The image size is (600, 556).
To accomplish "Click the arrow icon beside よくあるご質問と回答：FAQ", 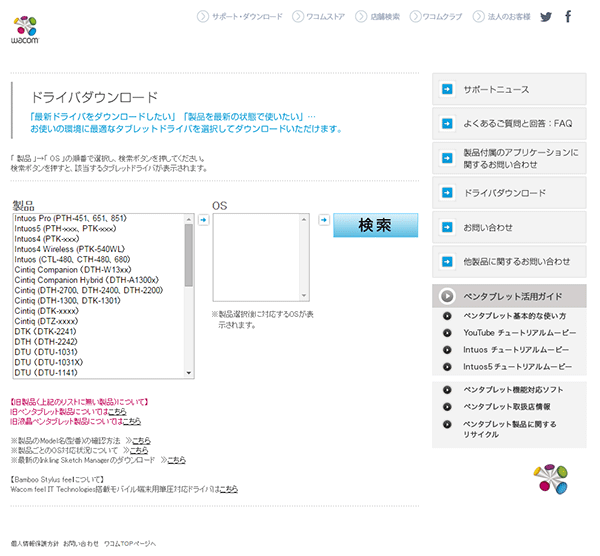I will point(447,123).
